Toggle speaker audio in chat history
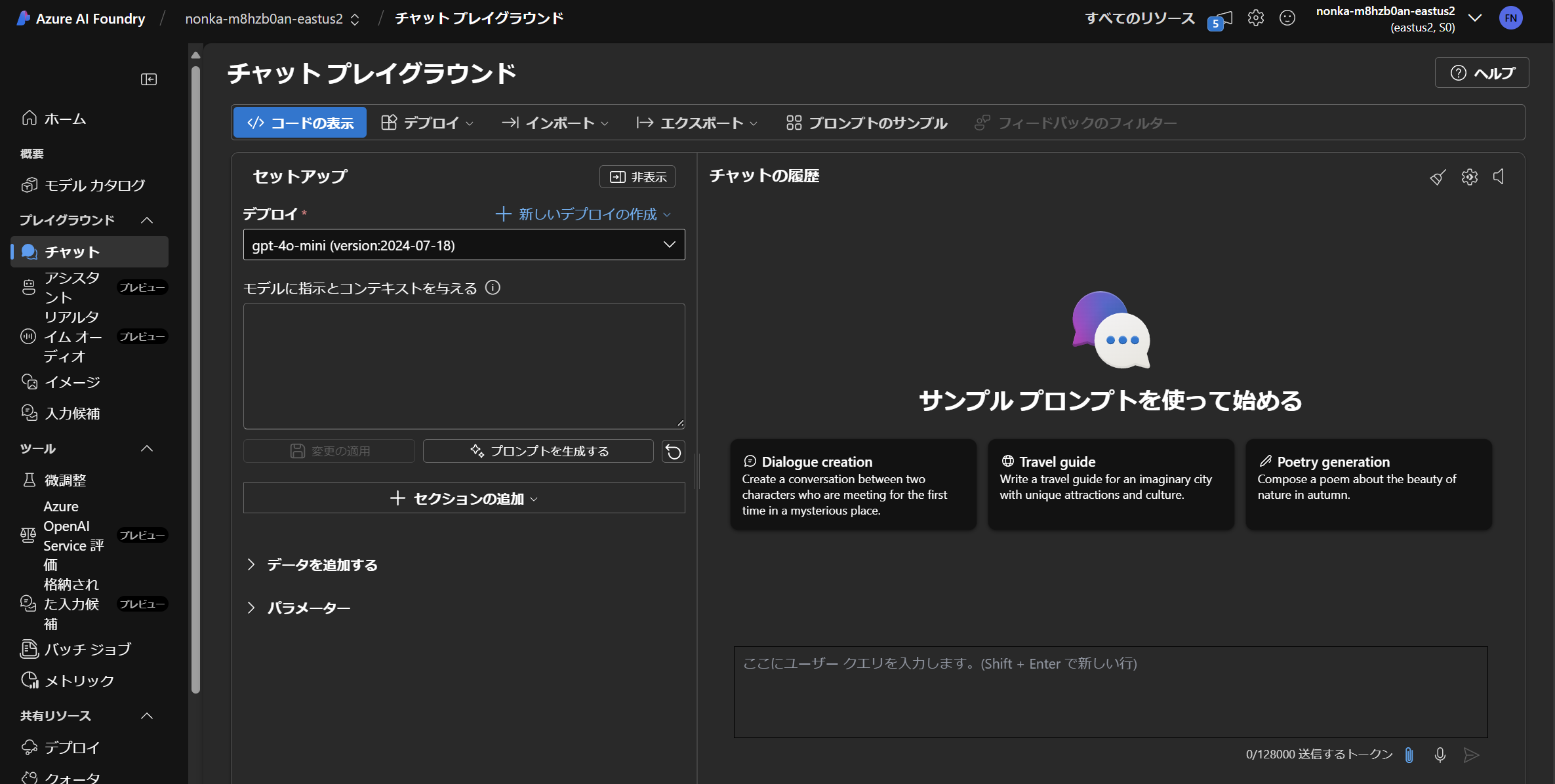 [x=1500, y=177]
